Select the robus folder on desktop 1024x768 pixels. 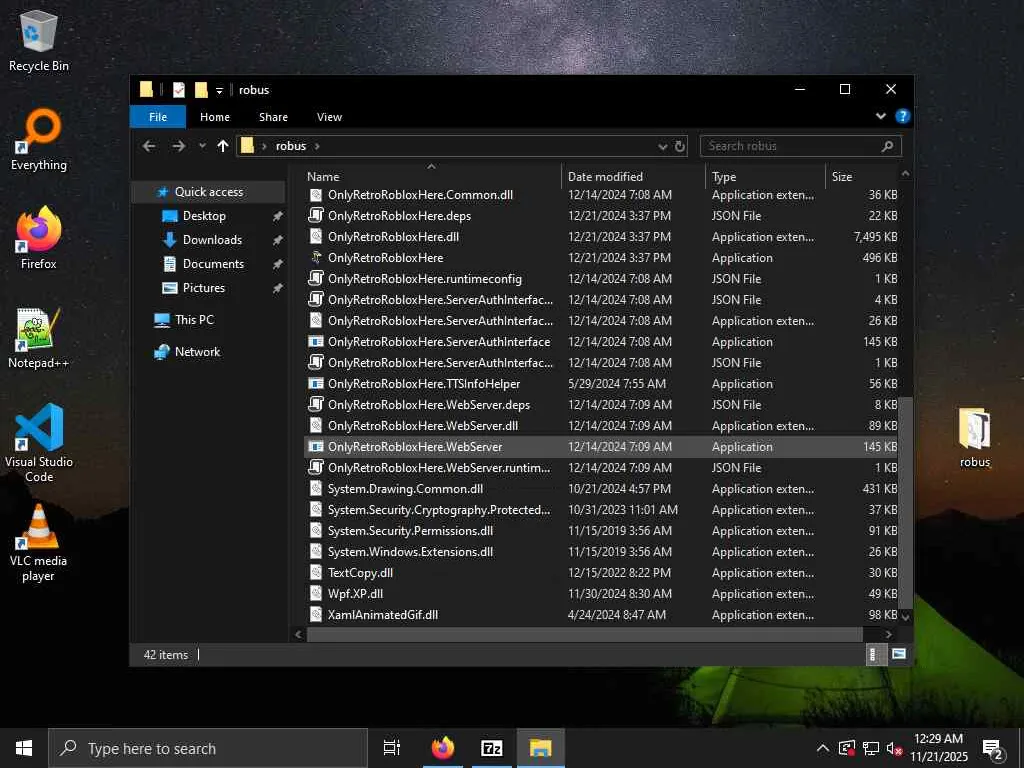pos(974,438)
